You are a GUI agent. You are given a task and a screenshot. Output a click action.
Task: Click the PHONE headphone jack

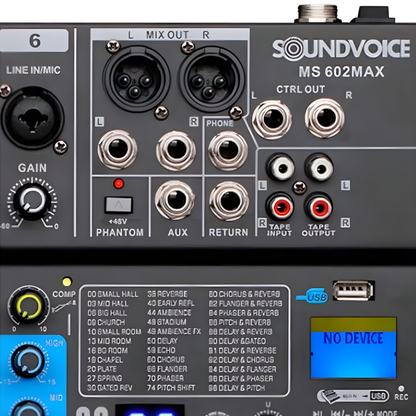tap(228, 150)
